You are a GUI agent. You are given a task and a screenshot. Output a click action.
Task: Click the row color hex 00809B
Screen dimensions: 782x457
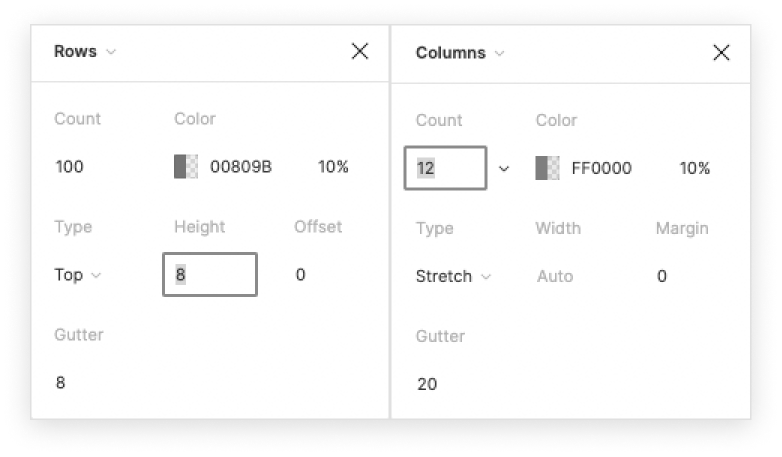coord(241,167)
